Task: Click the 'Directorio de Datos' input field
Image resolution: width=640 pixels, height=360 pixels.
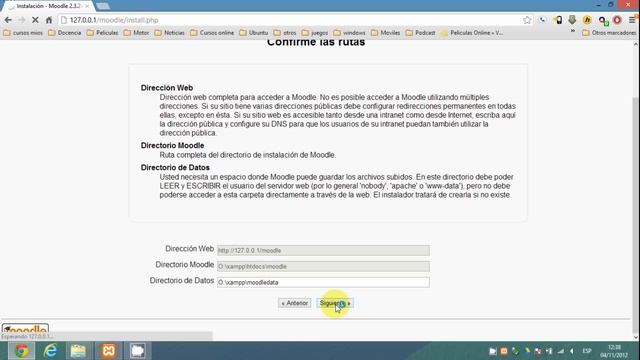Action: [323, 282]
